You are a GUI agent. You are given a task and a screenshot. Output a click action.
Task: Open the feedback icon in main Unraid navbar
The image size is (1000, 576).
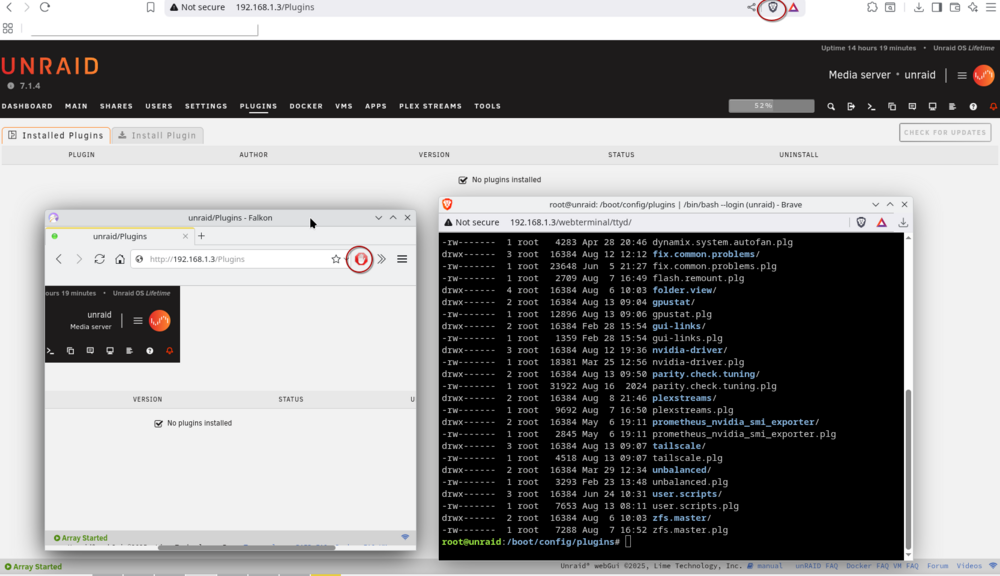tap(912, 107)
